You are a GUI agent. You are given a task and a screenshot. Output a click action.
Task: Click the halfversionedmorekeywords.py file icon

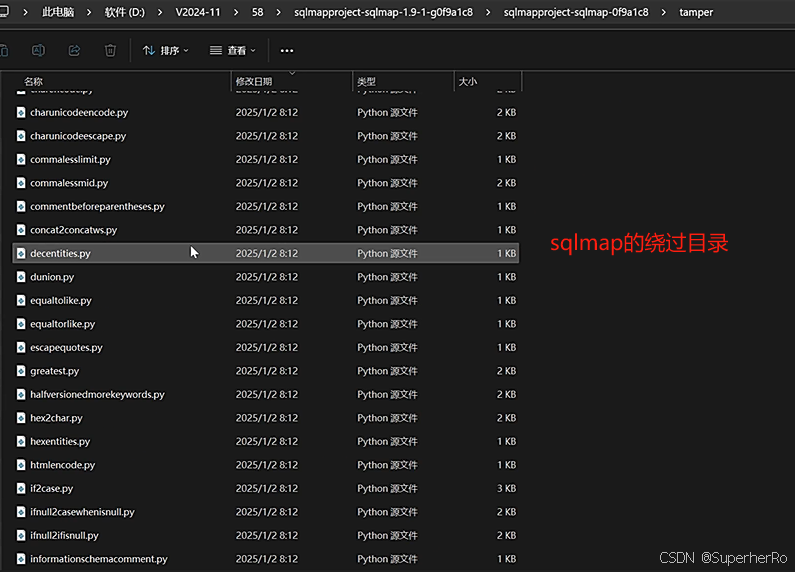[x=21, y=394]
